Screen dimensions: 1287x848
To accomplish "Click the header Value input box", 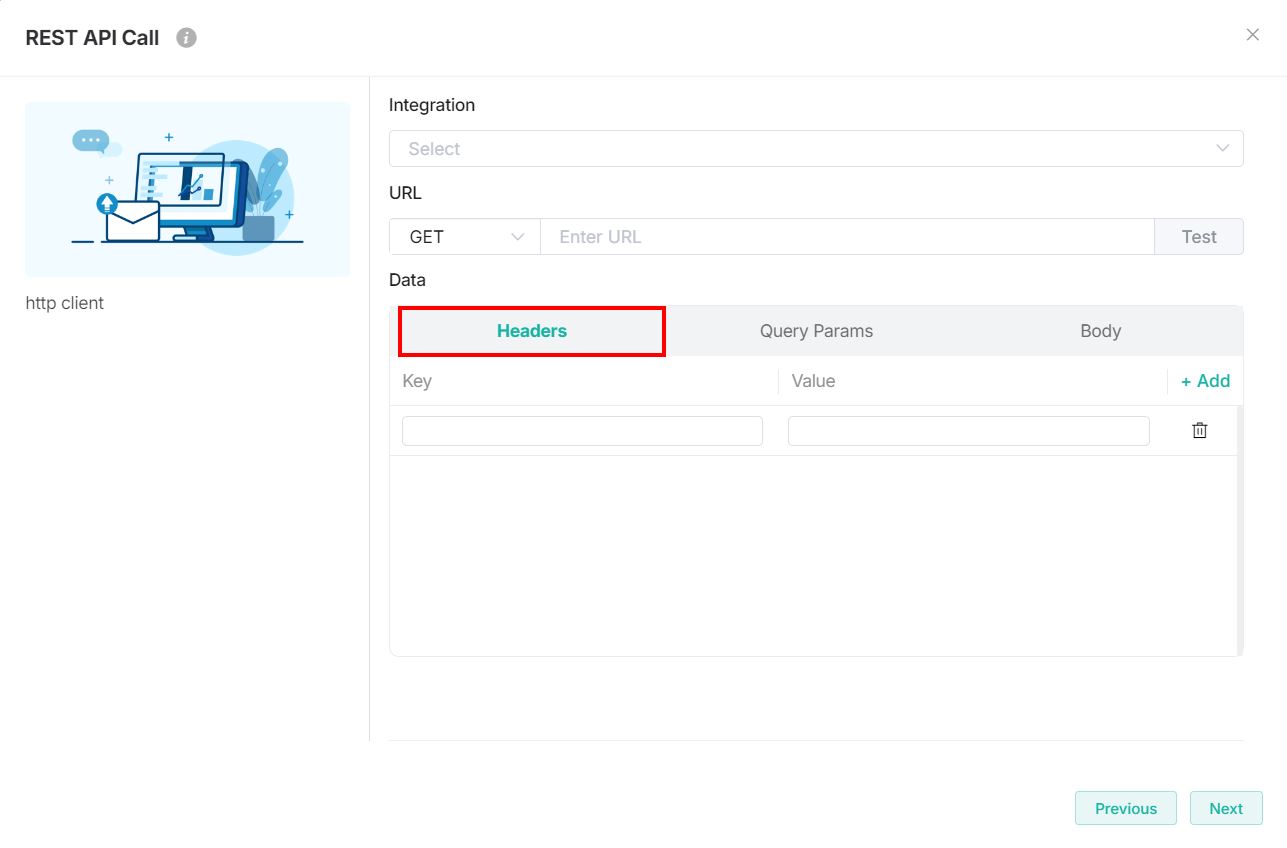I will 968,431.
